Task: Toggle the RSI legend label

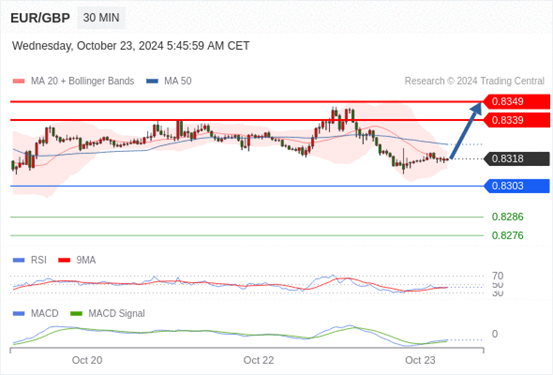Action: 39,260
